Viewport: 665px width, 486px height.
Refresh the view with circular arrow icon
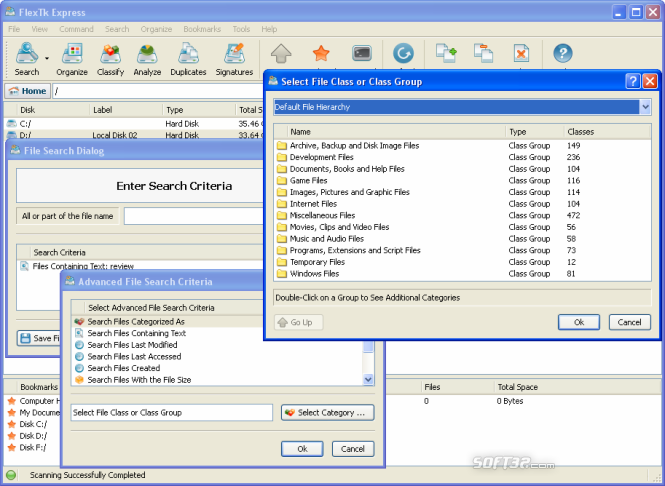click(x=403, y=53)
